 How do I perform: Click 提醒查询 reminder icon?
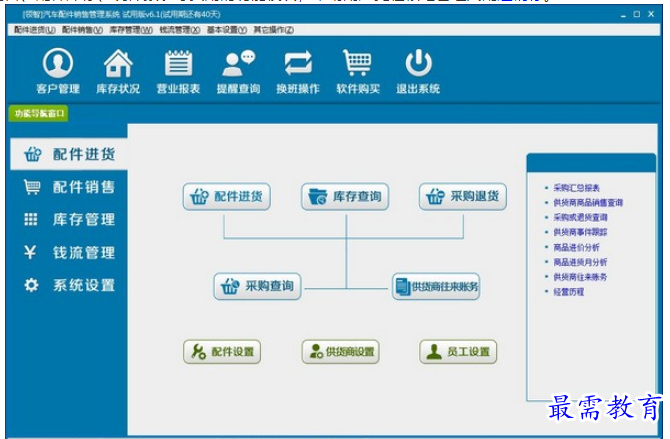238,71
